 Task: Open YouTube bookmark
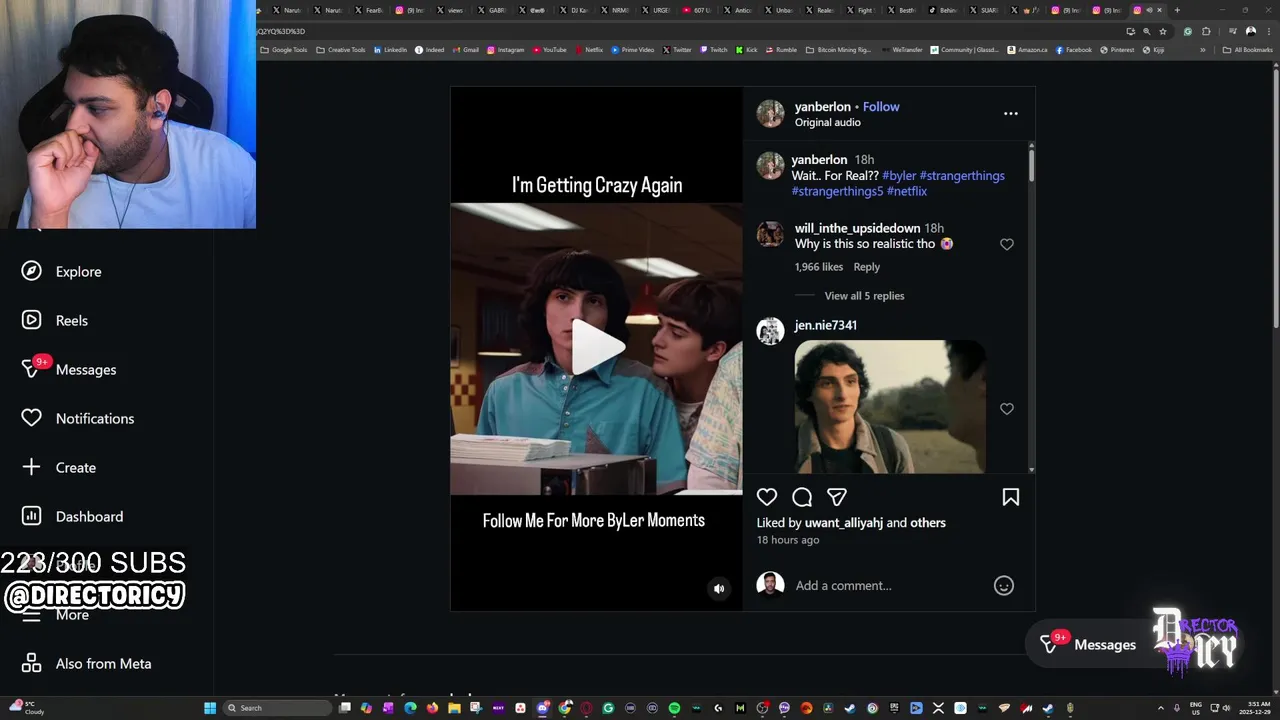coord(550,50)
